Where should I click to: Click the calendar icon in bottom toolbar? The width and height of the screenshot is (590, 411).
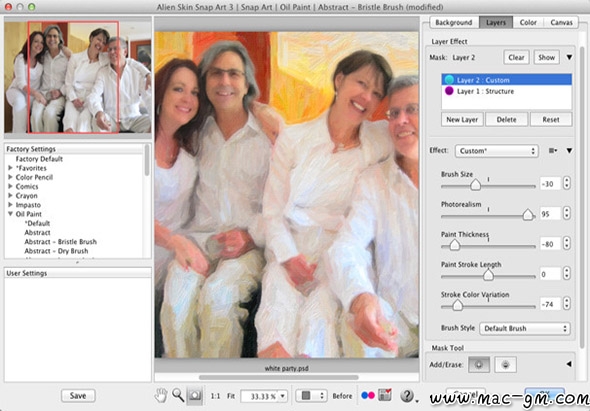click(385, 395)
